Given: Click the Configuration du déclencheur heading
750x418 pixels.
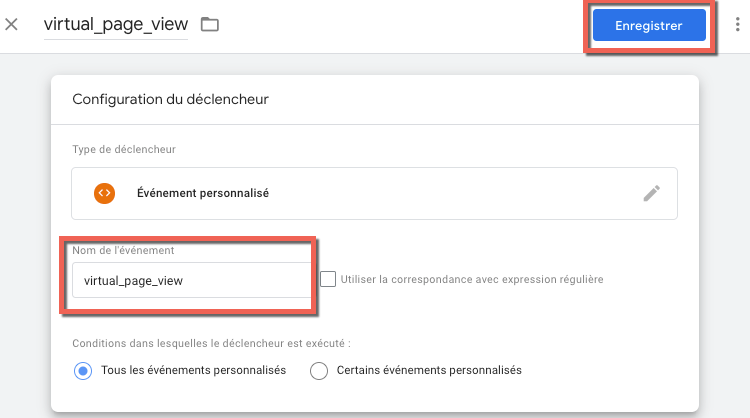Looking at the screenshot, I should 170,99.
